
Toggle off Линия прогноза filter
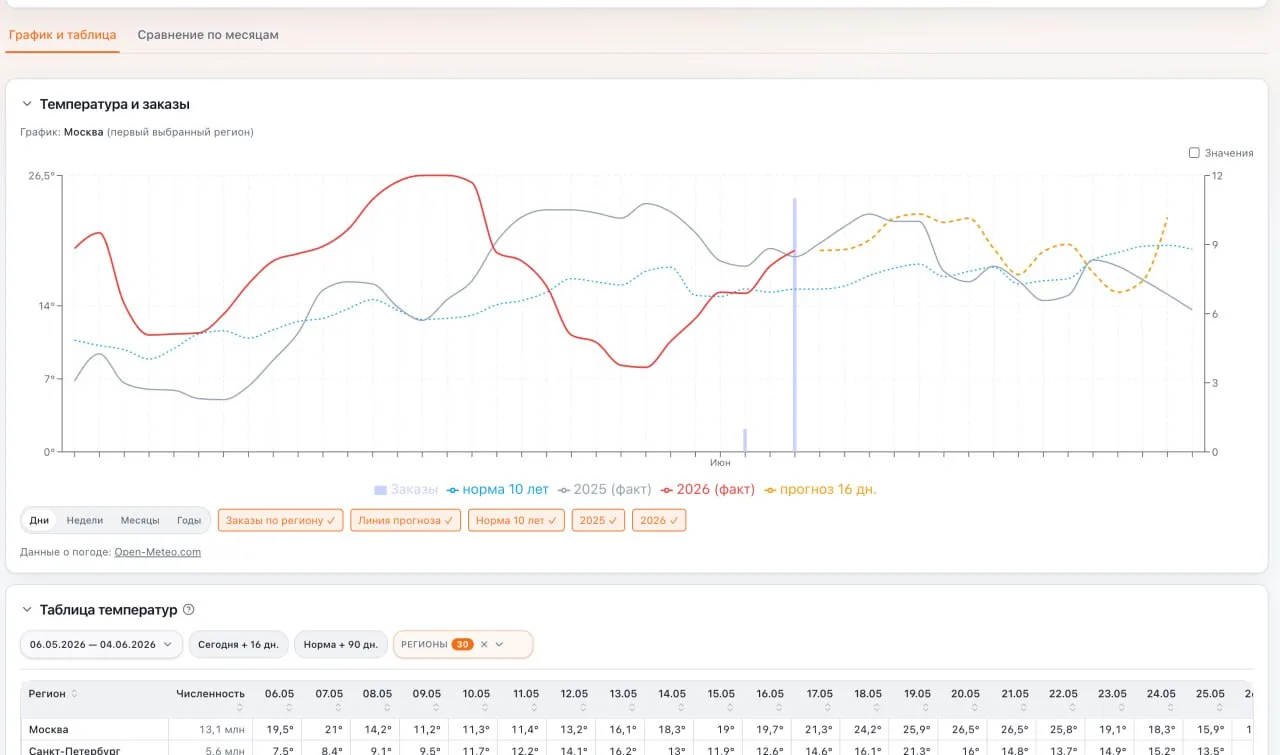click(x=406, y=520)
